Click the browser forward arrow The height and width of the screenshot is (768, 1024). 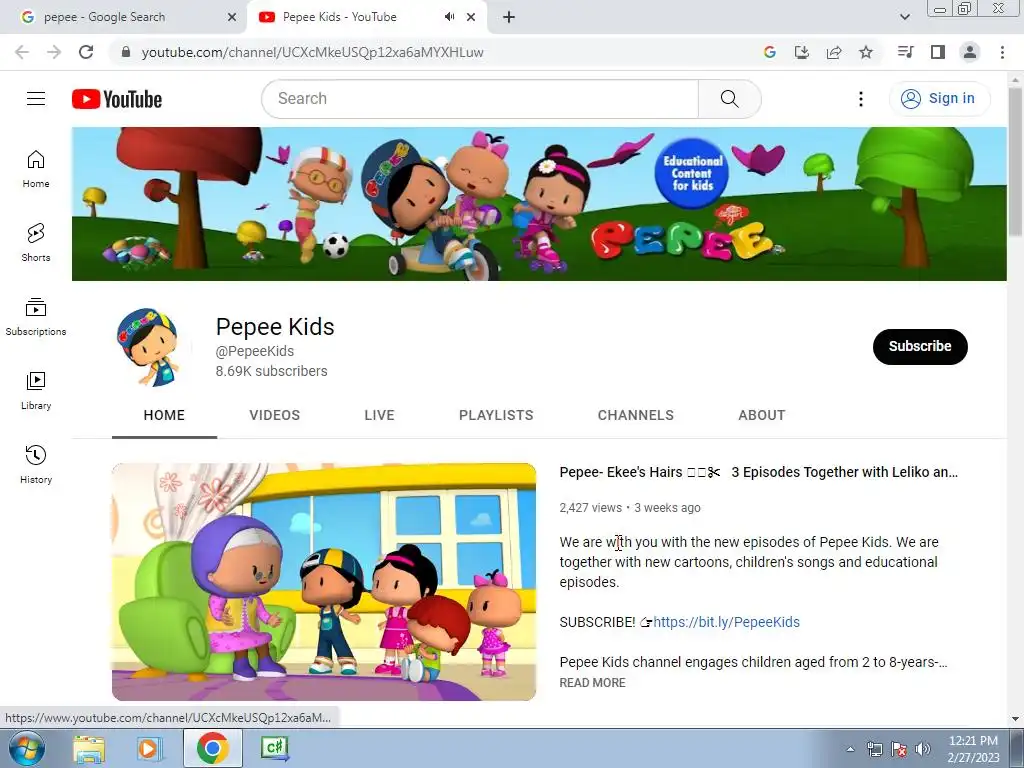54,52
